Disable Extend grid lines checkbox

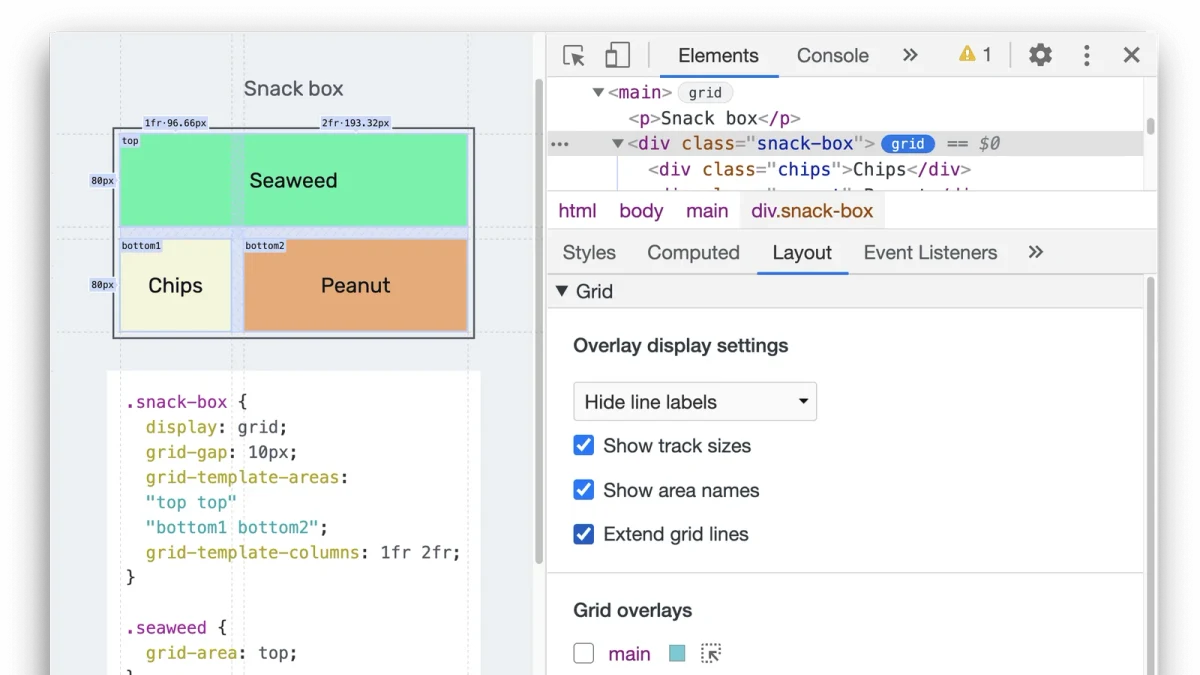tap(584, 534)
